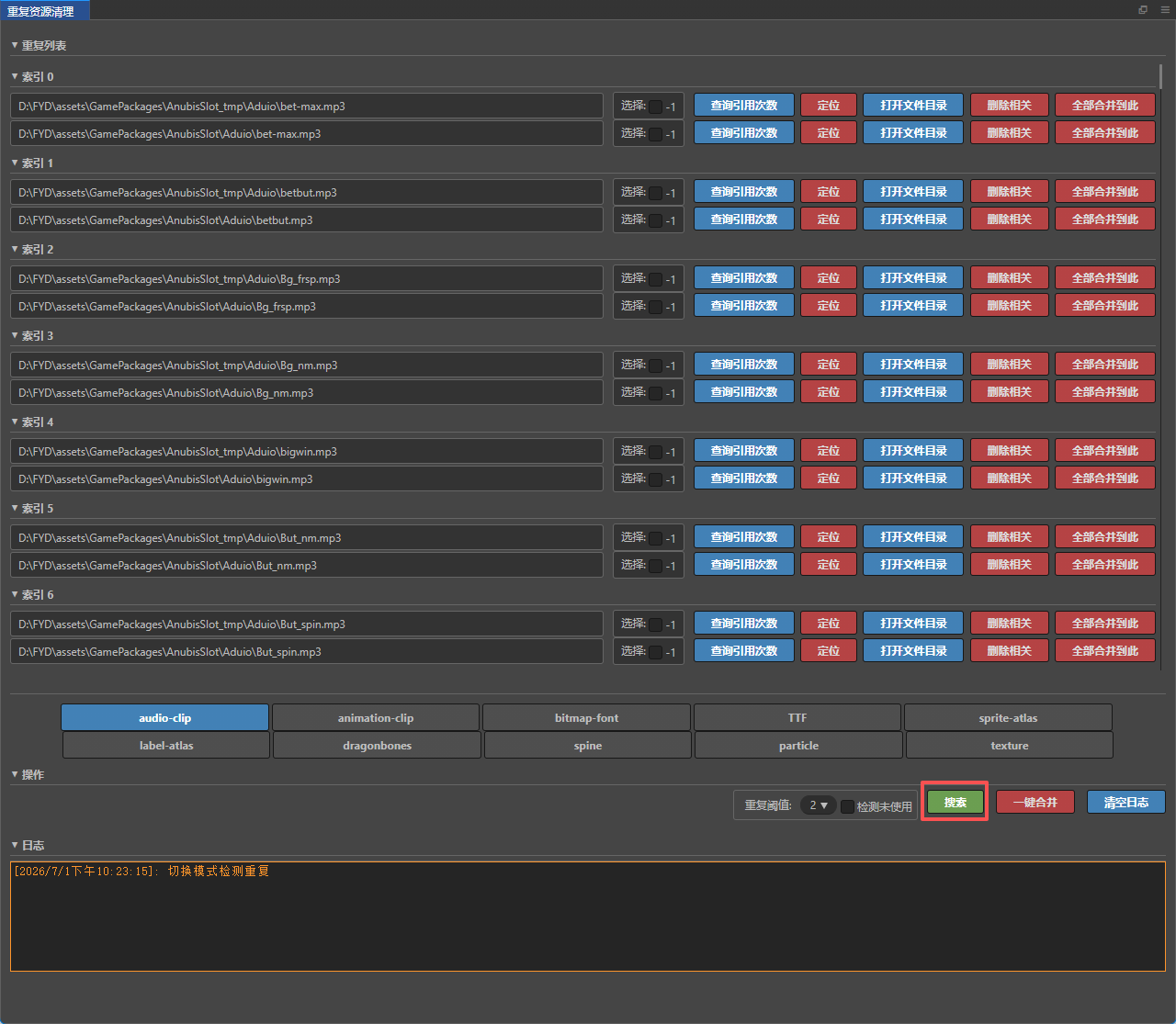
Task: Click 查询引用次数 for AnubisSlot_tmp betbut.mp3
Action: coord(743,191)
